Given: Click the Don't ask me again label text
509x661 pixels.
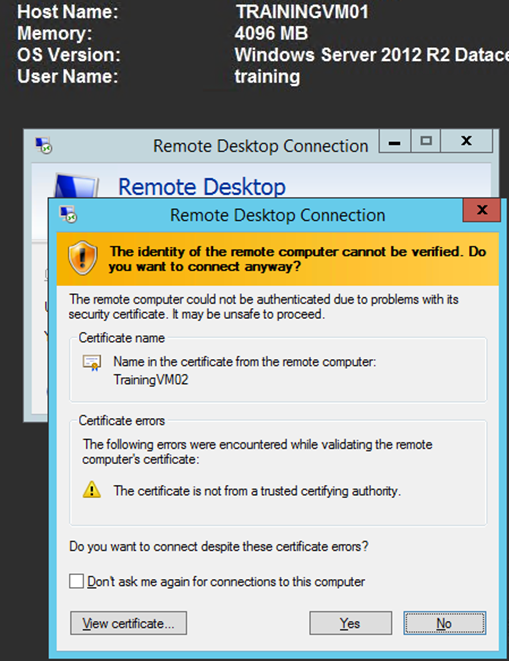Looking at the screenshot, I should [226, 581].
